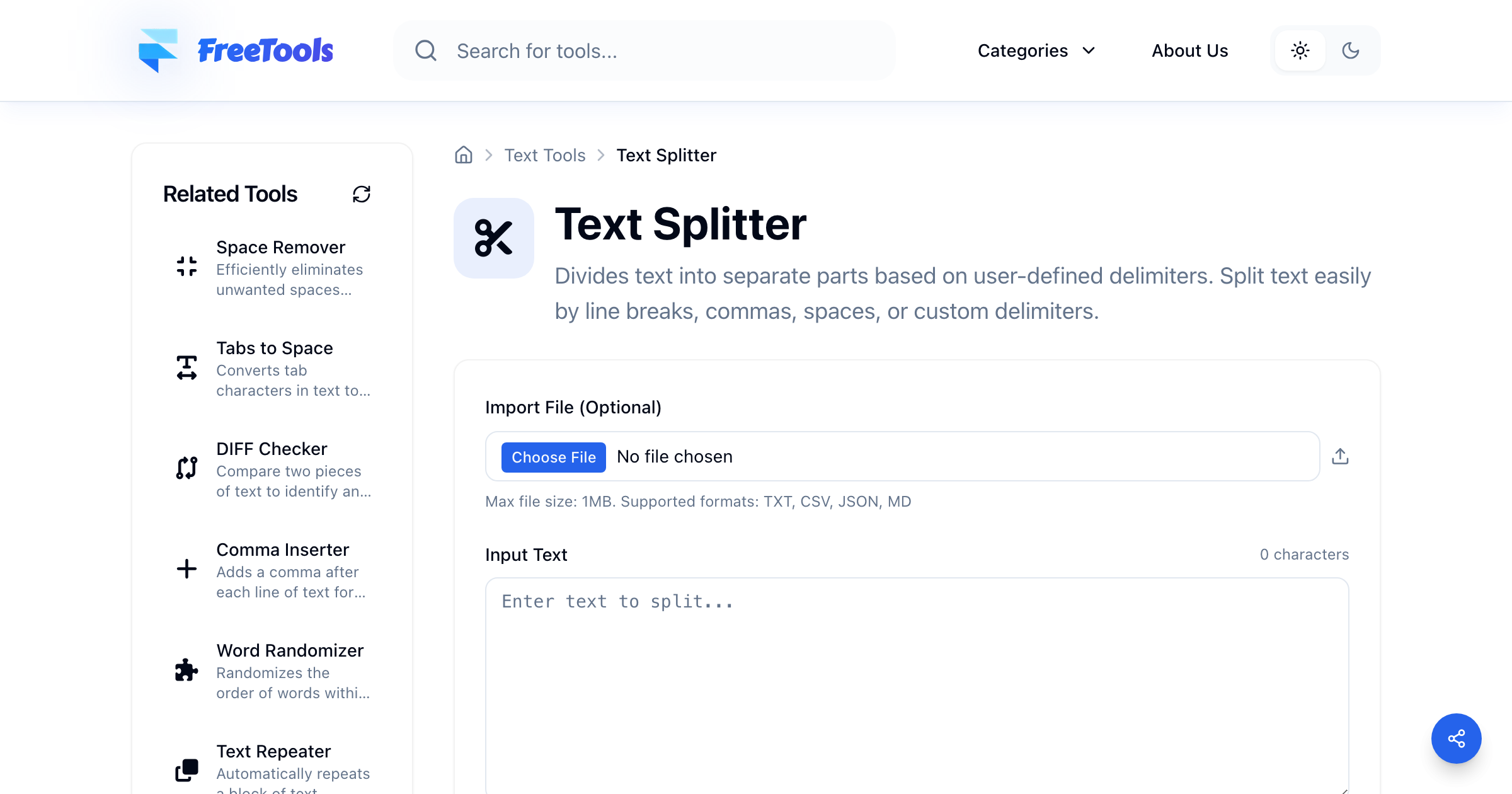Click the search magnifier in the search bar

pos(426,50)
